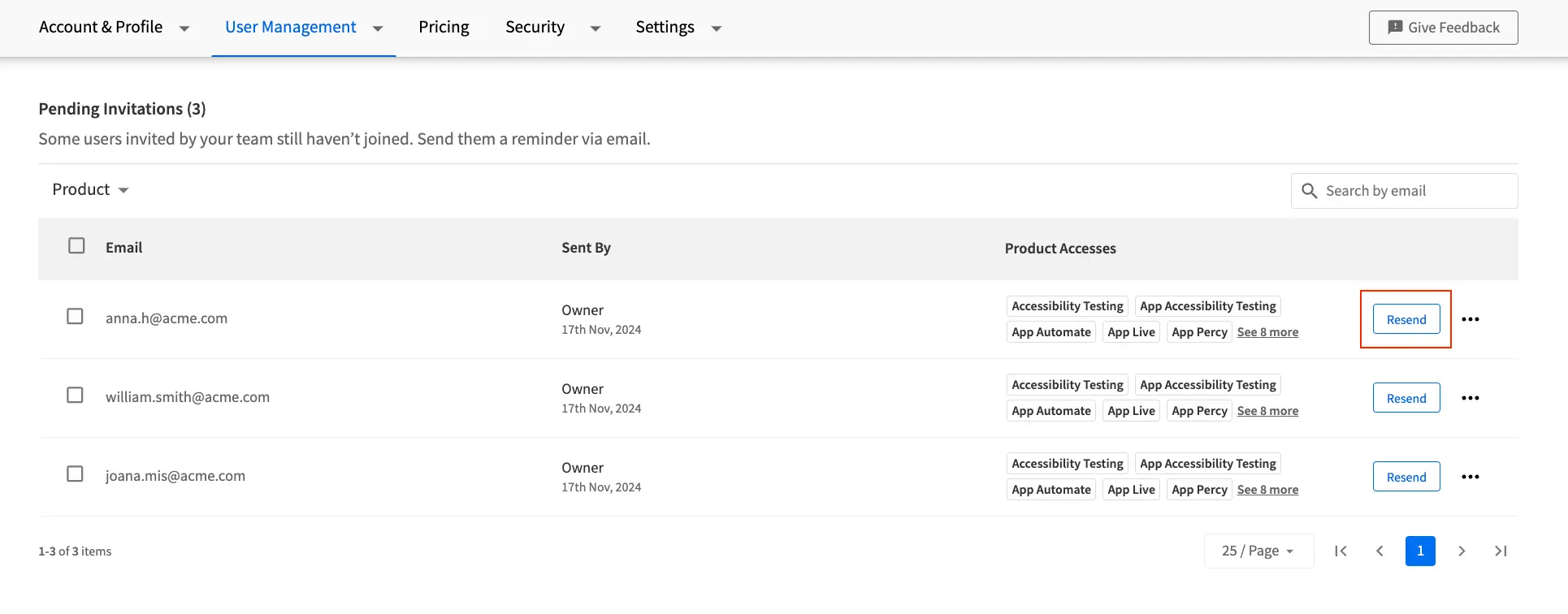Click the Give Feedback button
1568x614 pixels.
tap(1443, 28)
